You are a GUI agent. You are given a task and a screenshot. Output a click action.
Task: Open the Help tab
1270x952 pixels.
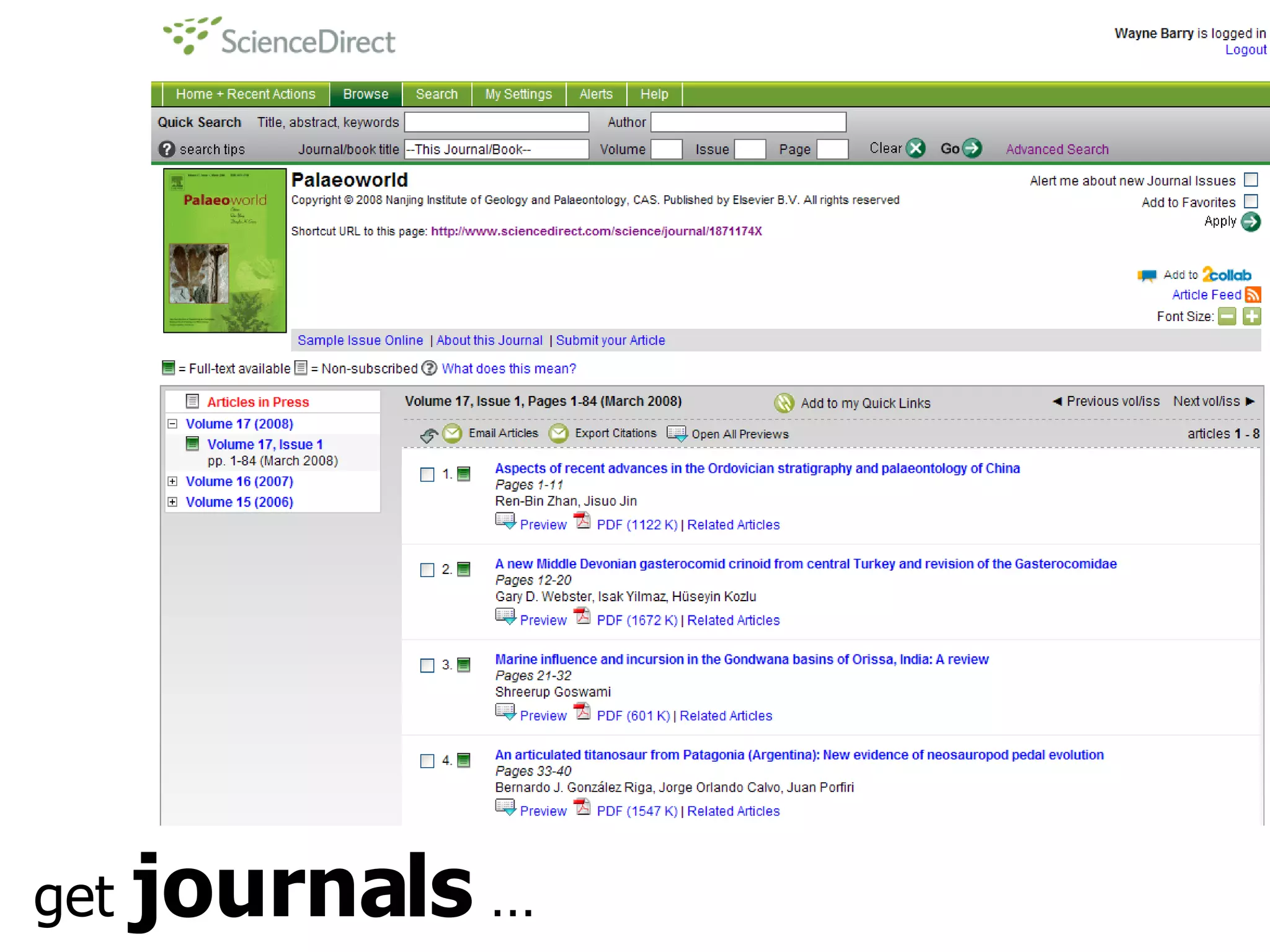[654, 94]
